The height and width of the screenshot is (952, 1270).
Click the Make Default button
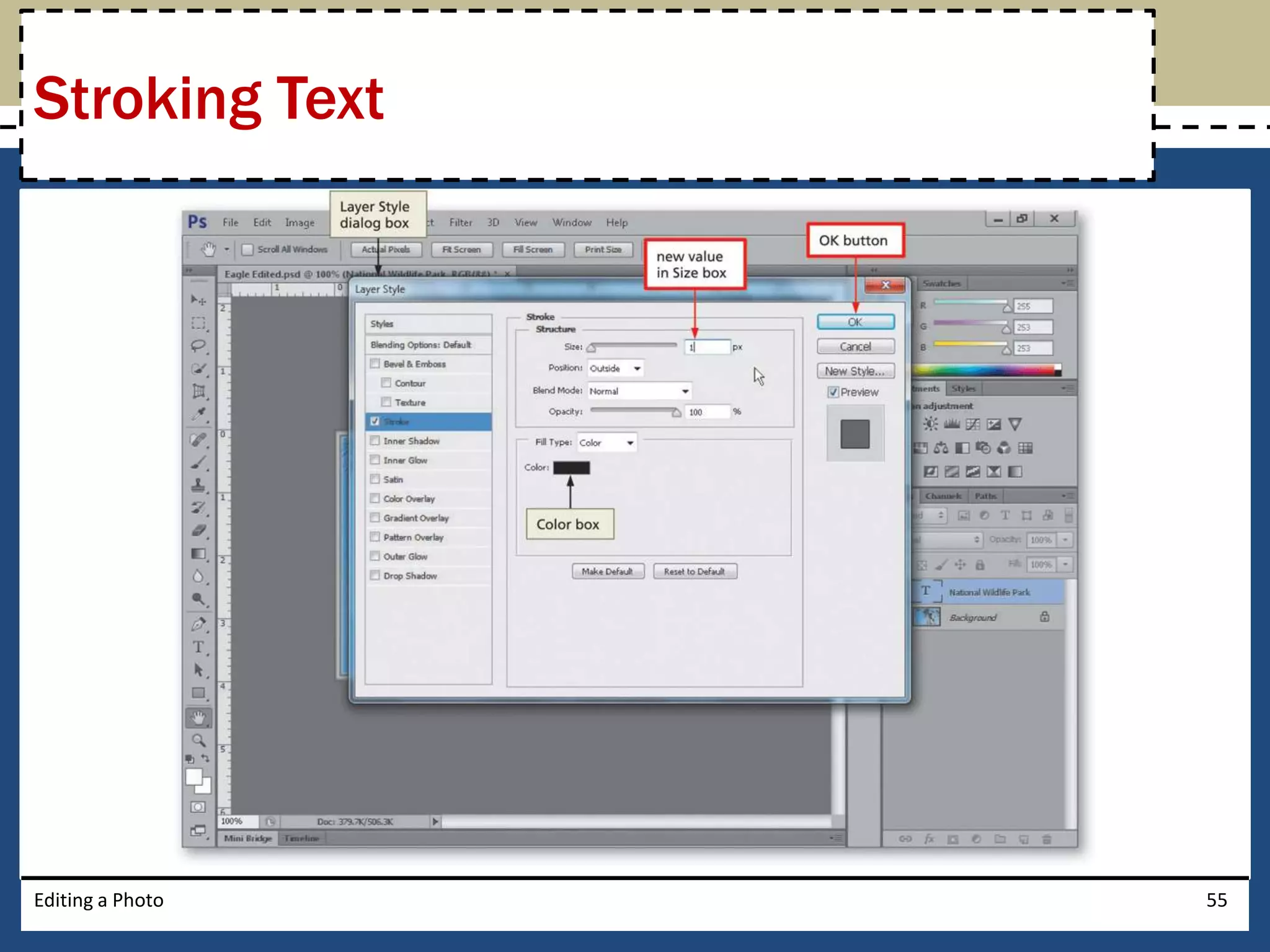coord(608,571)
